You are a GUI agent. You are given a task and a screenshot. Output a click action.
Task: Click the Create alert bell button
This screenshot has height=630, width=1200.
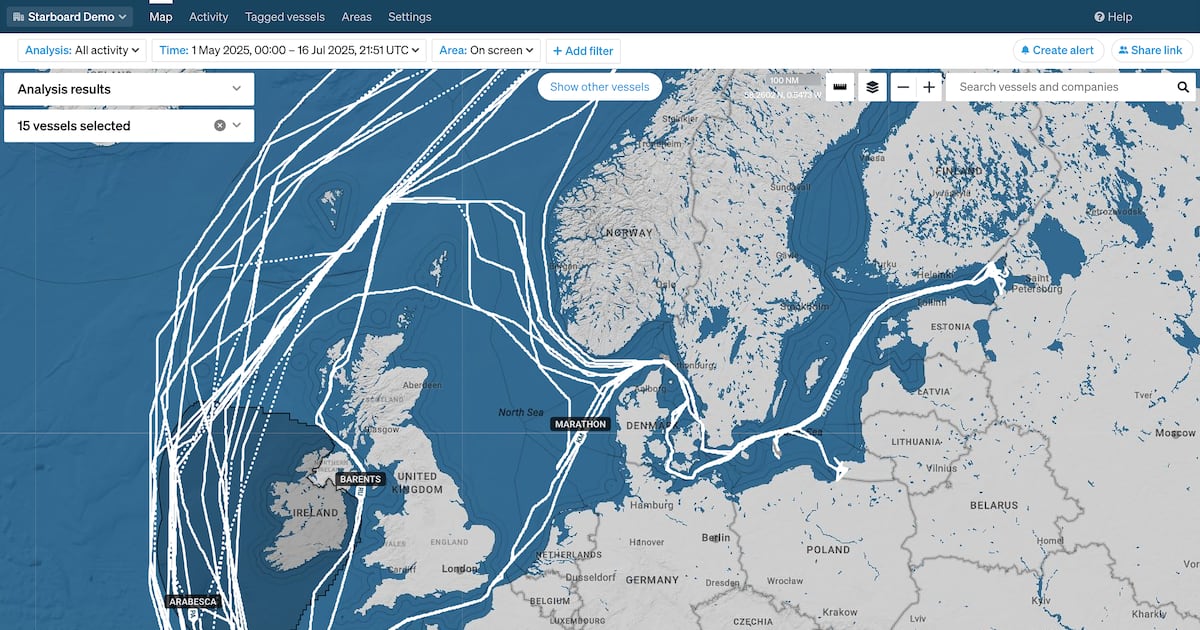1058,50
